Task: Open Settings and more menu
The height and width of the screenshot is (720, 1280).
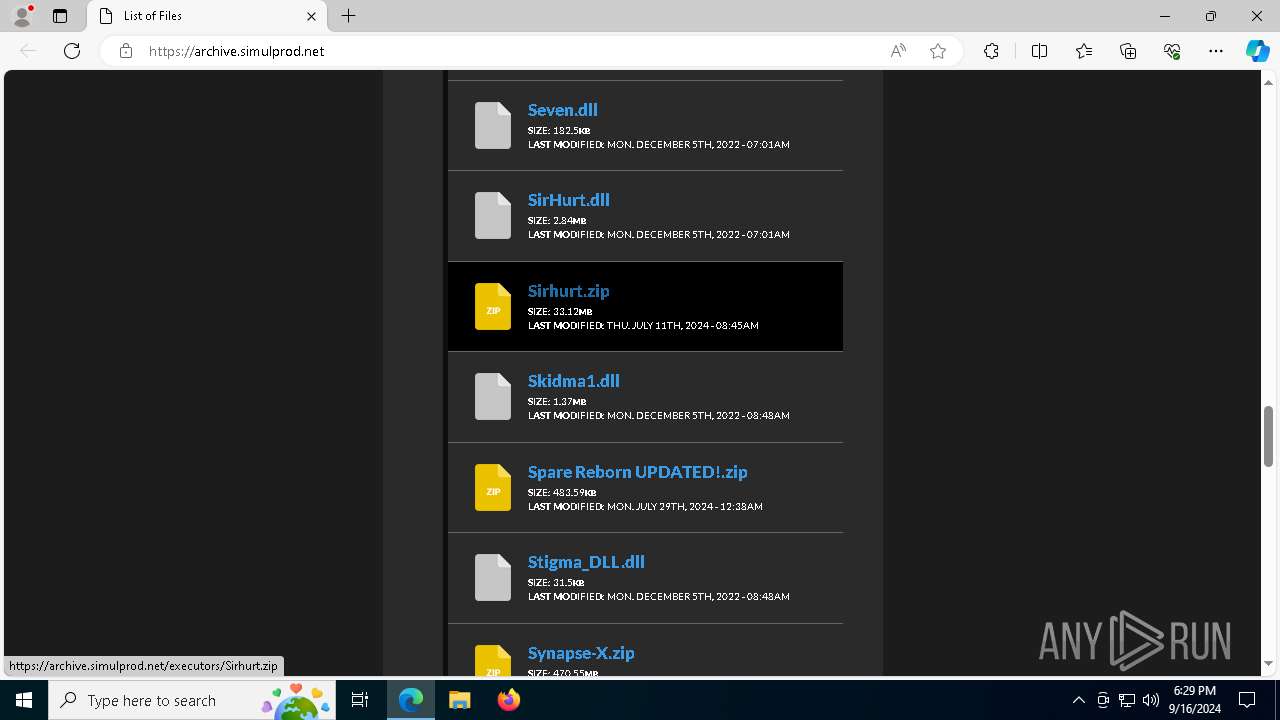Action: [x=1216, y=51]
